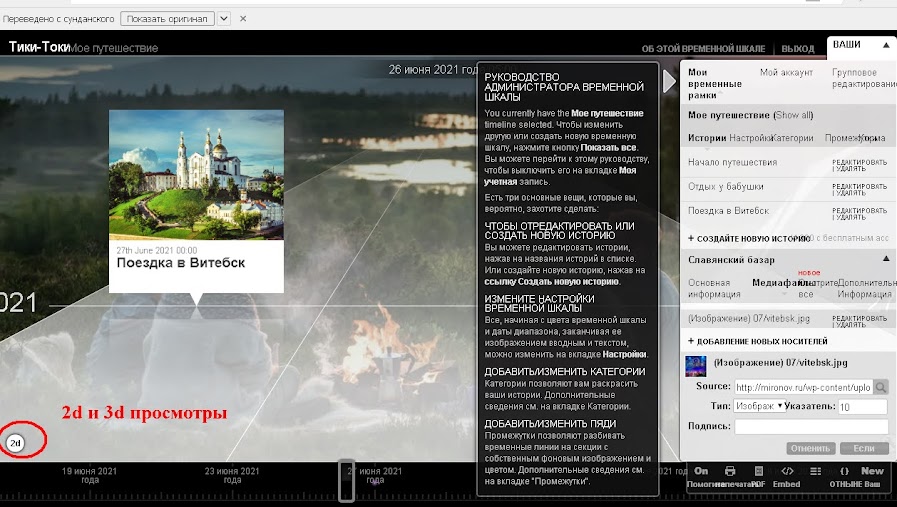Open the Поездка в Витебск story card image
This screenshot has width=897, height=507.
(196, 175)
